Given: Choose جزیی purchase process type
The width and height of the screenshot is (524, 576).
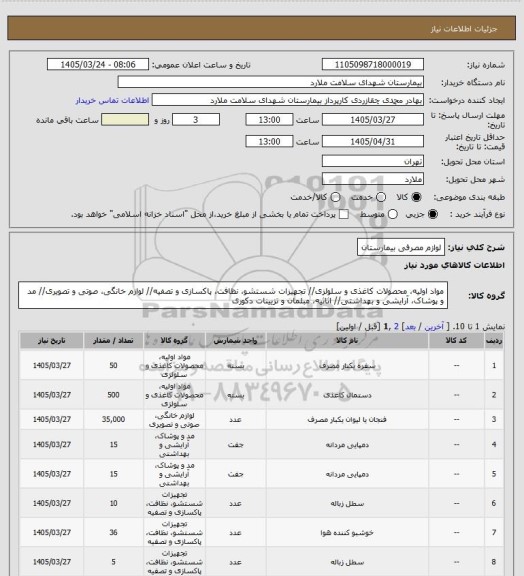Looking at the screenshot, I should [433, 214].
